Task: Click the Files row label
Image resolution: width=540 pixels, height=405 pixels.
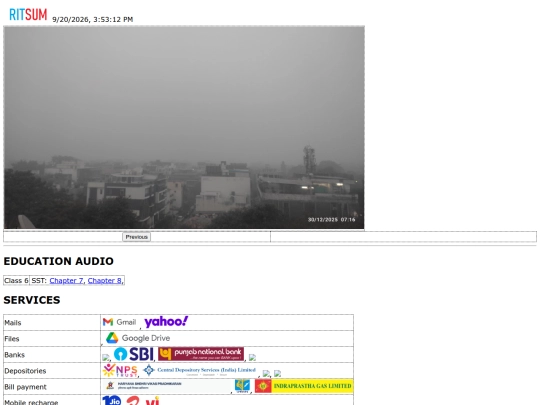Action: click(x=12, y=339)
